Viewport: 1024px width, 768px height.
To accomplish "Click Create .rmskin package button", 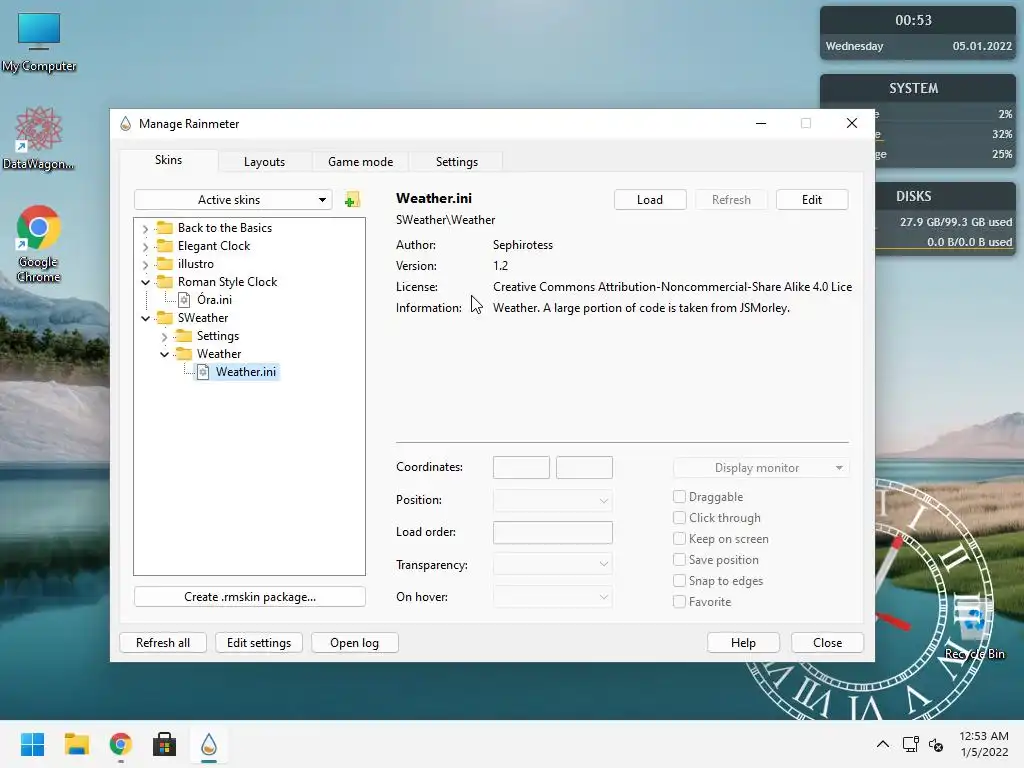I will coord(249,597).
